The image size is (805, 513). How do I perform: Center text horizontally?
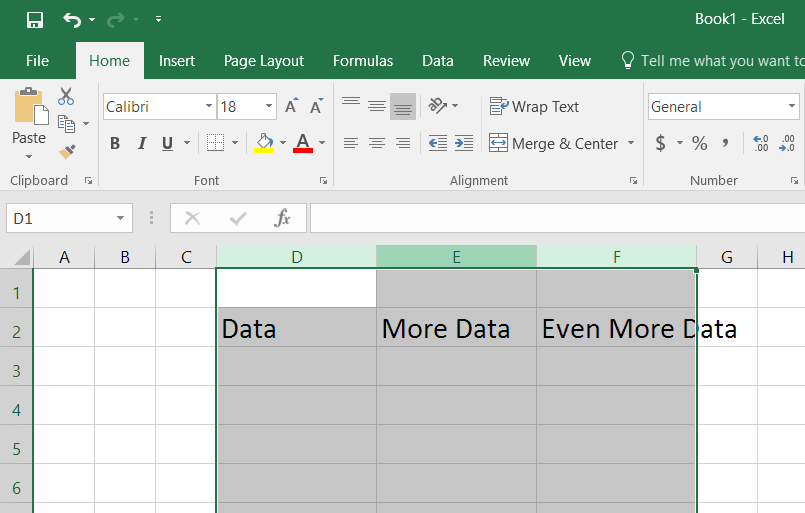(377, 143)
